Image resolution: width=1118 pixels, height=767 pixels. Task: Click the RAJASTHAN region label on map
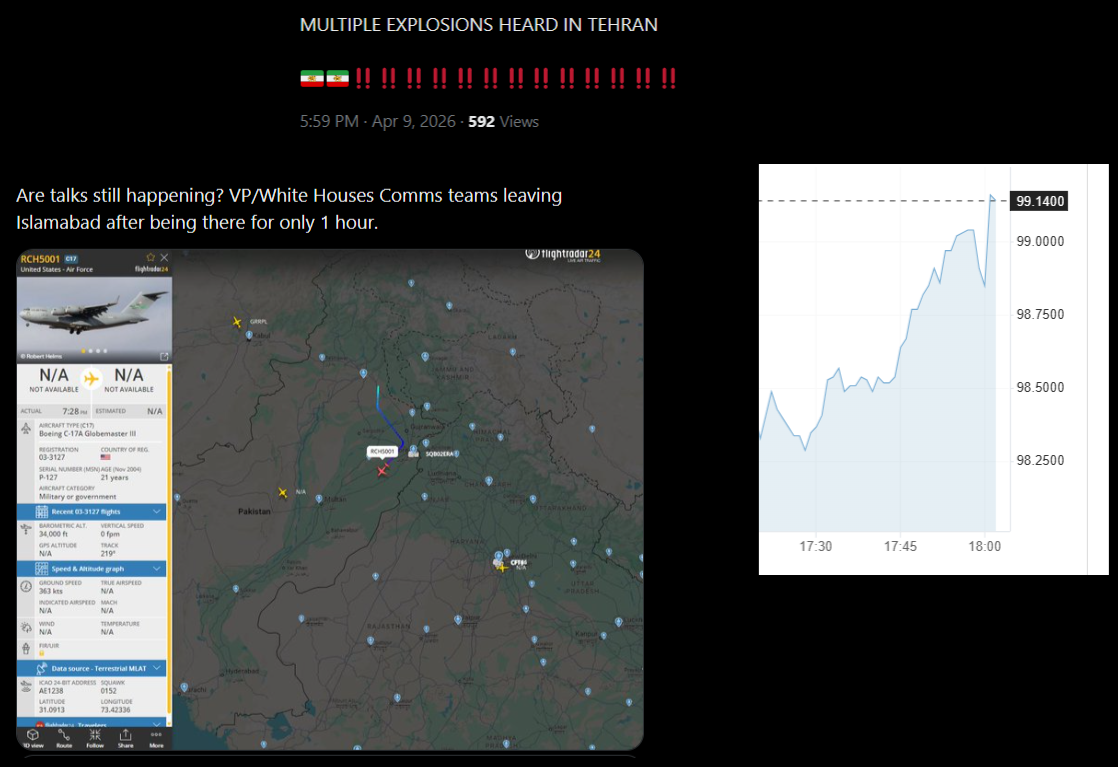(x=389, y=627)
